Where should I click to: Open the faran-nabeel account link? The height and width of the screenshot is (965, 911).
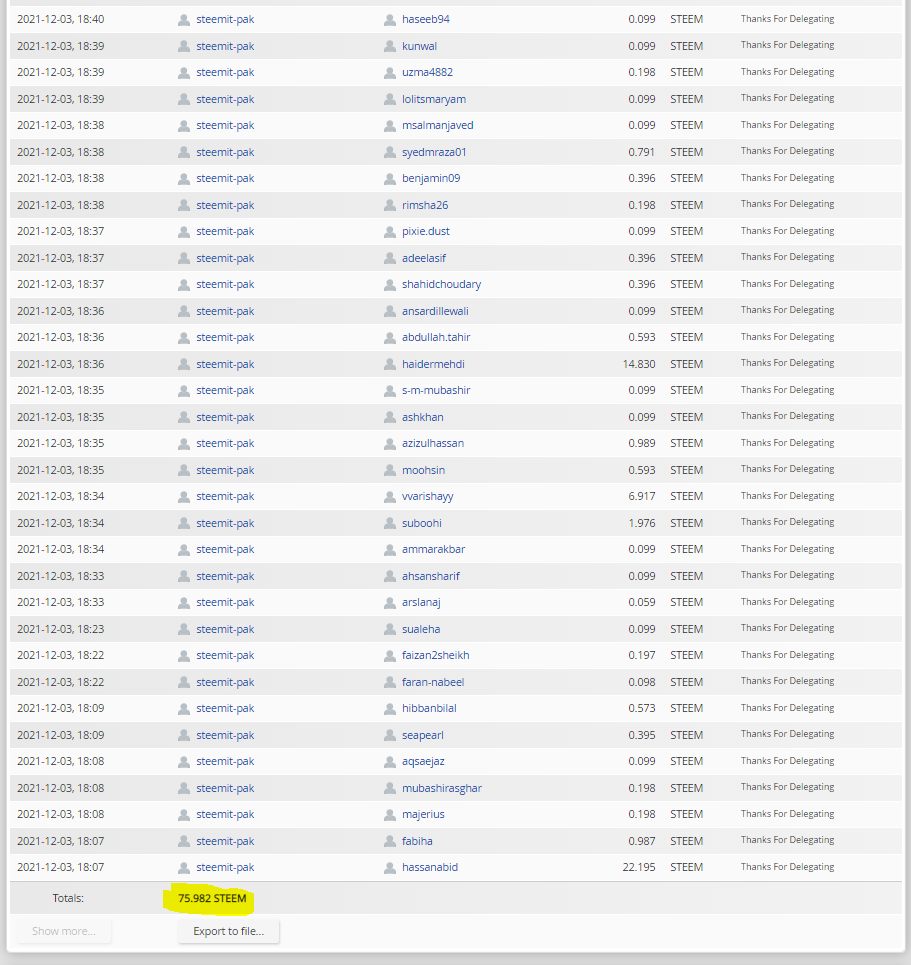tap(433, 682)
